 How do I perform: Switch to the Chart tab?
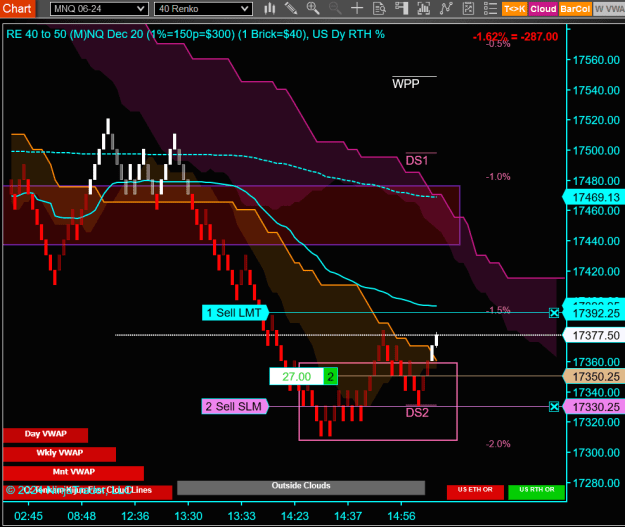pyautogui.click(x=17, y=8)
